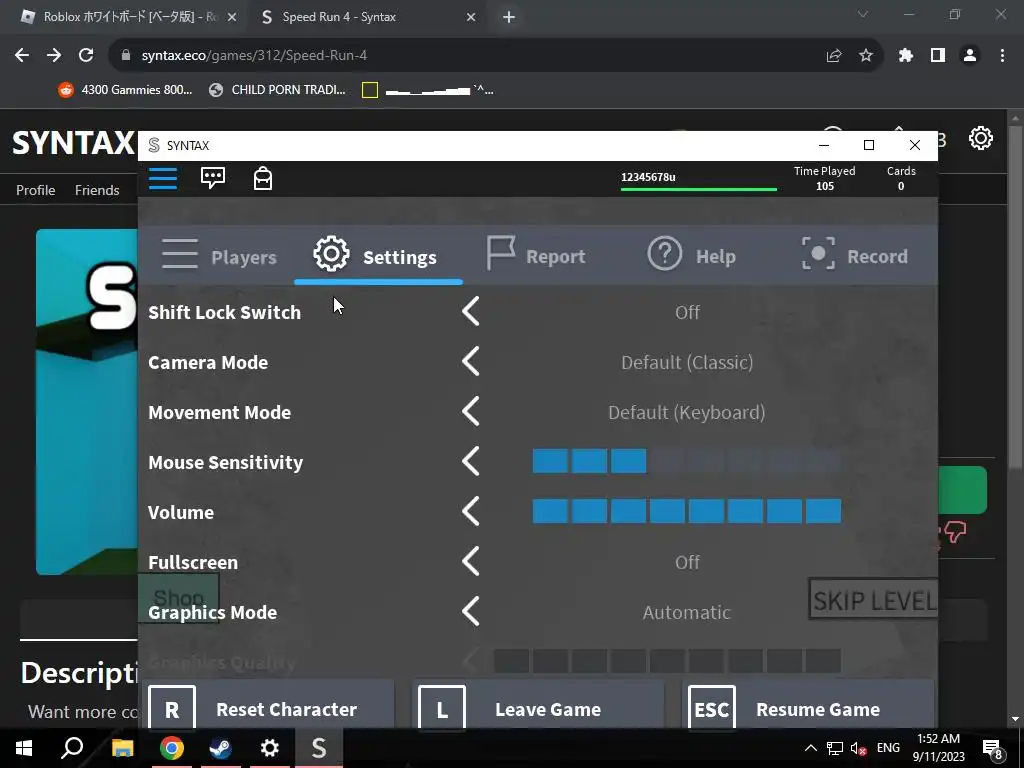Open the Windows Start menu
This screenshot has width=1024, height=768.
pos(24,748)
